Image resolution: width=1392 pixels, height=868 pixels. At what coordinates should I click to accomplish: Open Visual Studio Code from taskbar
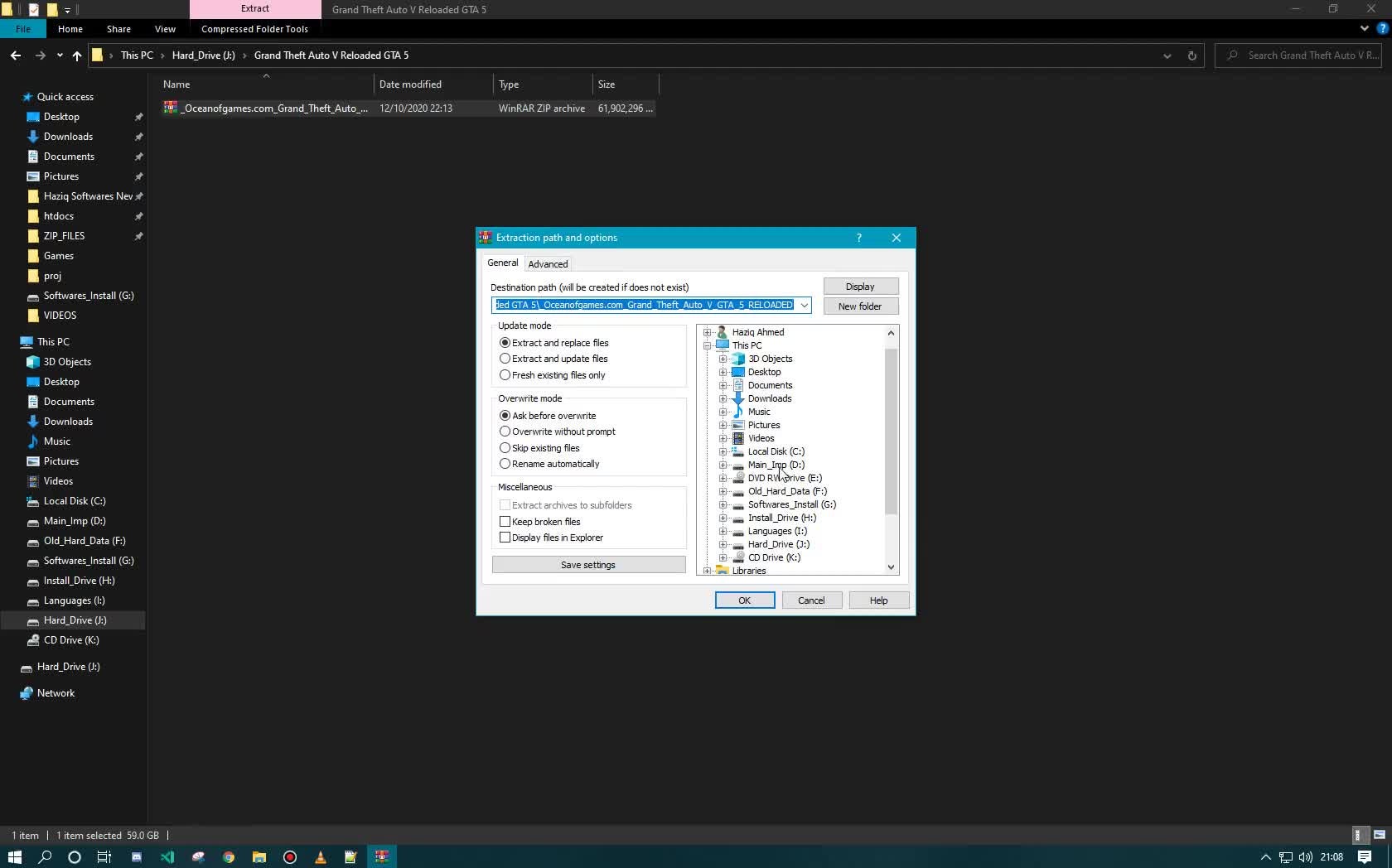167,857
